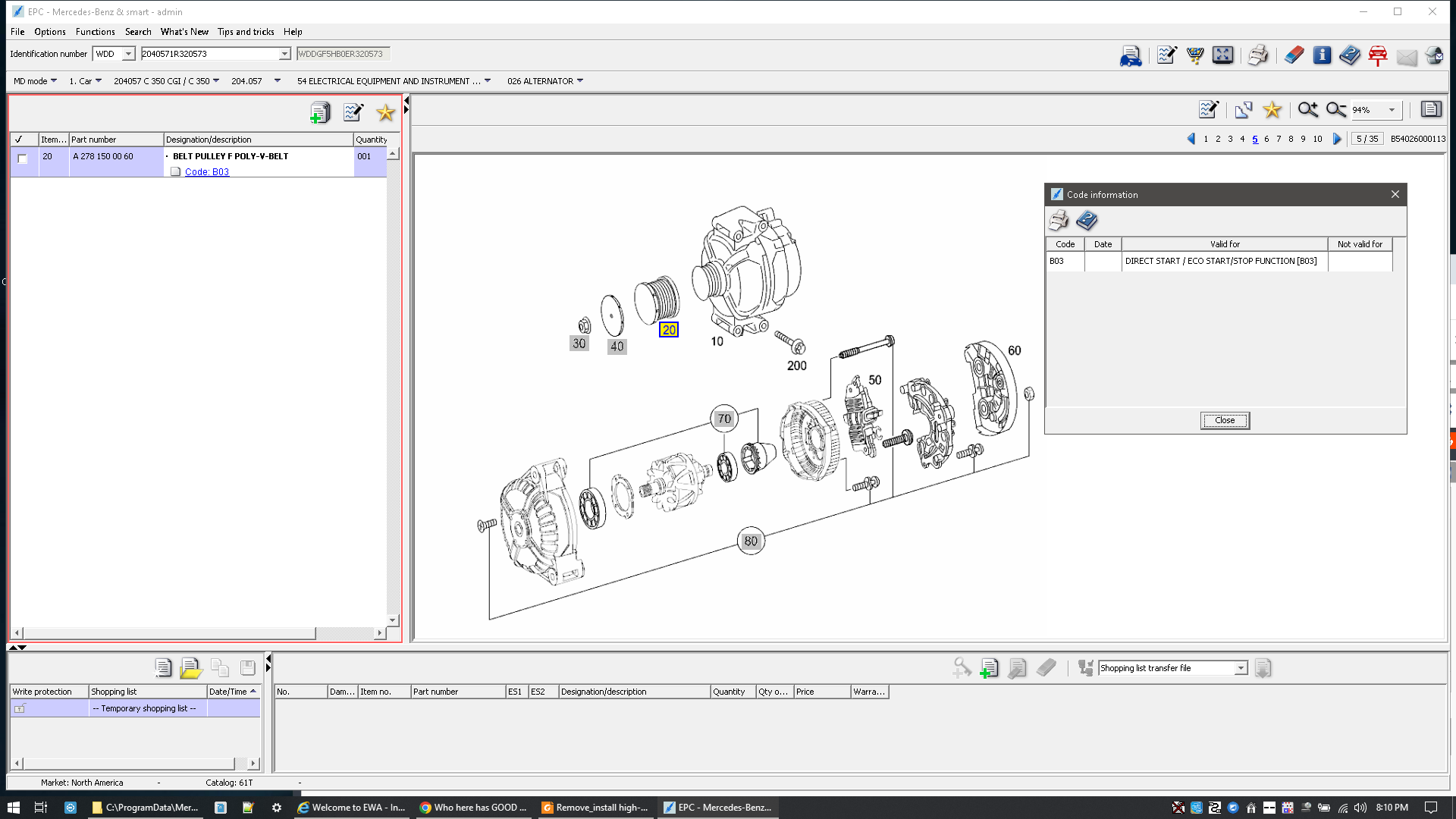The height and width of the screenshot is (819, 1456).
Task: Click the zoom in magnifier icon
Action: pos(1307,110)
